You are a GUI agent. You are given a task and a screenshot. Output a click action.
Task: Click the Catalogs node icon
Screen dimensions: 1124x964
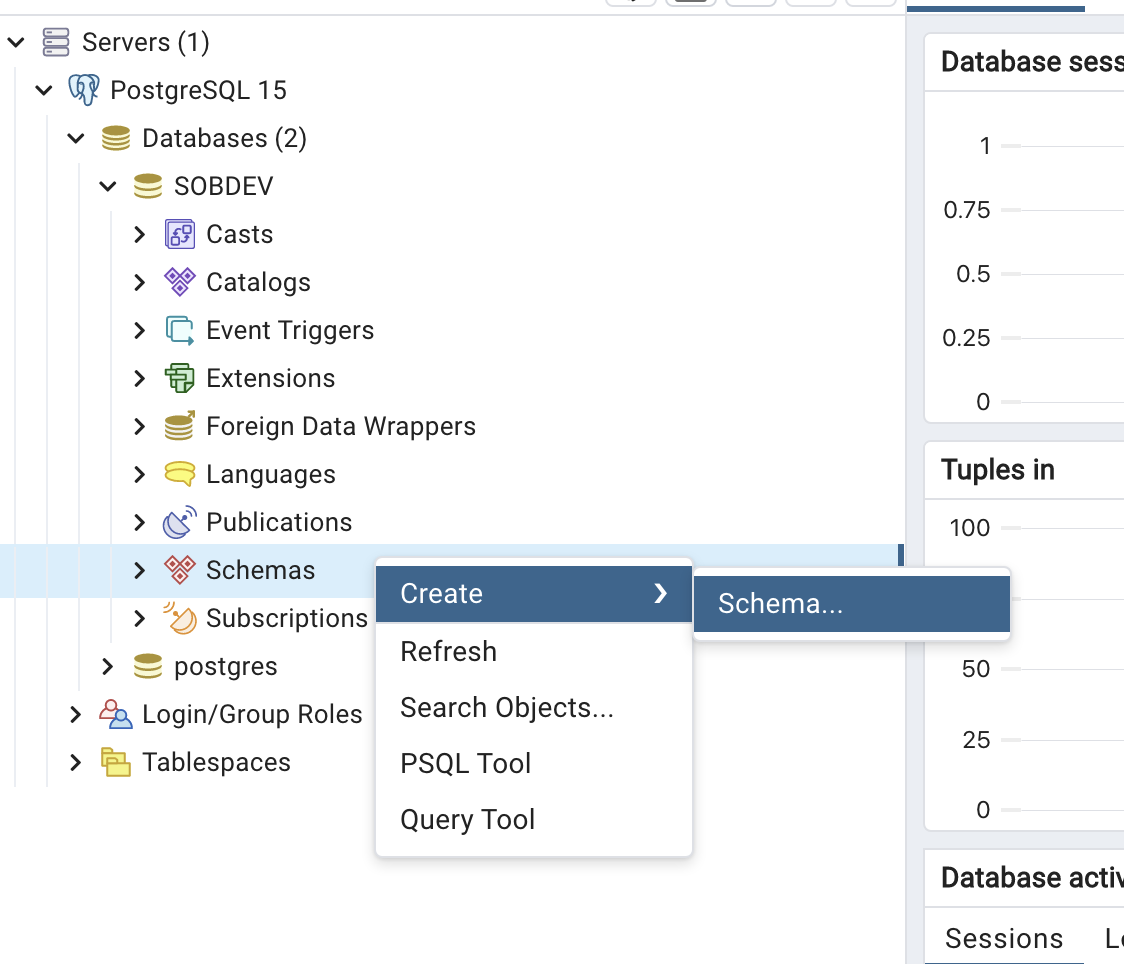coord(179,282)
